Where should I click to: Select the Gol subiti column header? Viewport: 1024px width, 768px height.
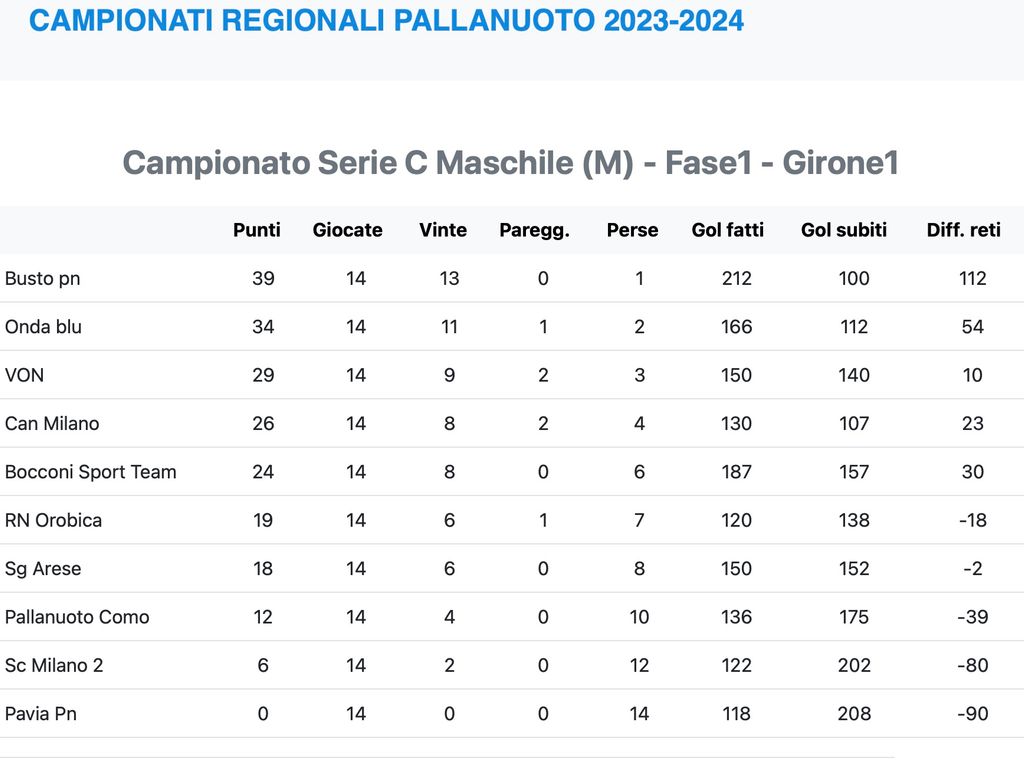(x=844, y=230)
